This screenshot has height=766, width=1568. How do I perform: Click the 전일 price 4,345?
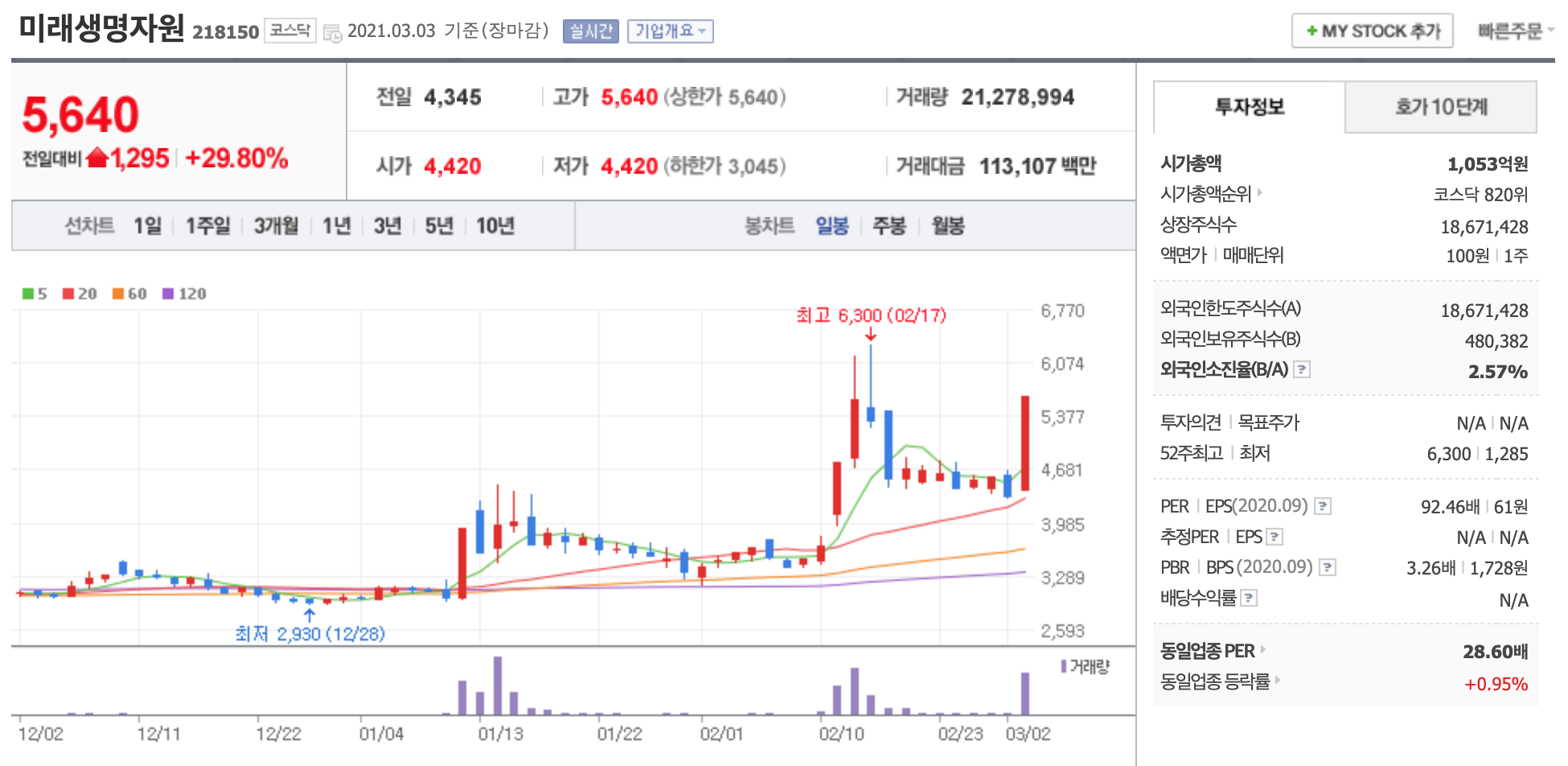click(x=453, y=97)
